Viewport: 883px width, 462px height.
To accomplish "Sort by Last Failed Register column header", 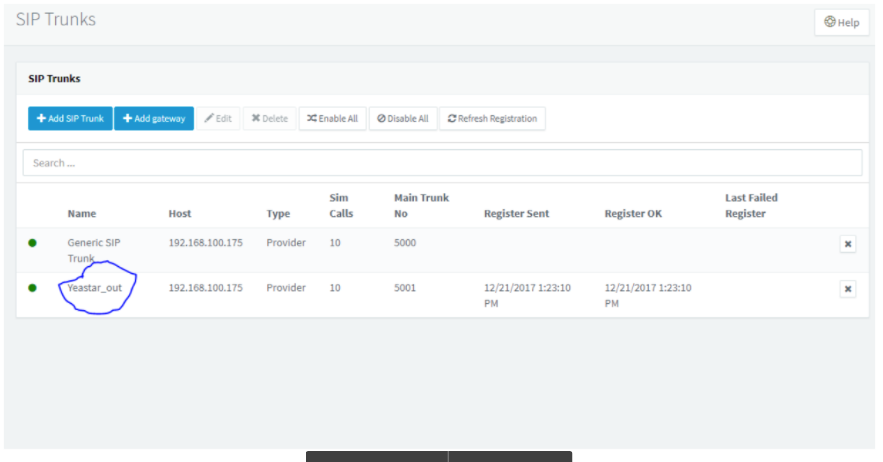I will (x=751, y=206).
